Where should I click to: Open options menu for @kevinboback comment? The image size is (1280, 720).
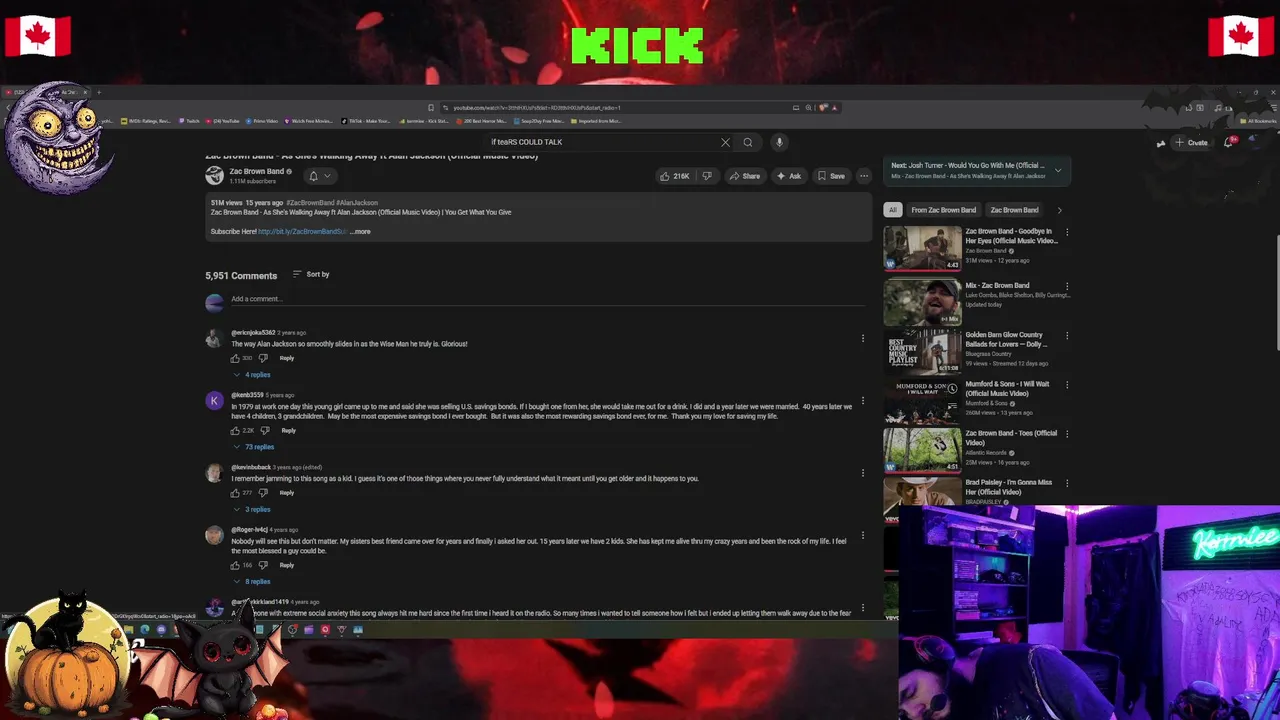point(862,473)
